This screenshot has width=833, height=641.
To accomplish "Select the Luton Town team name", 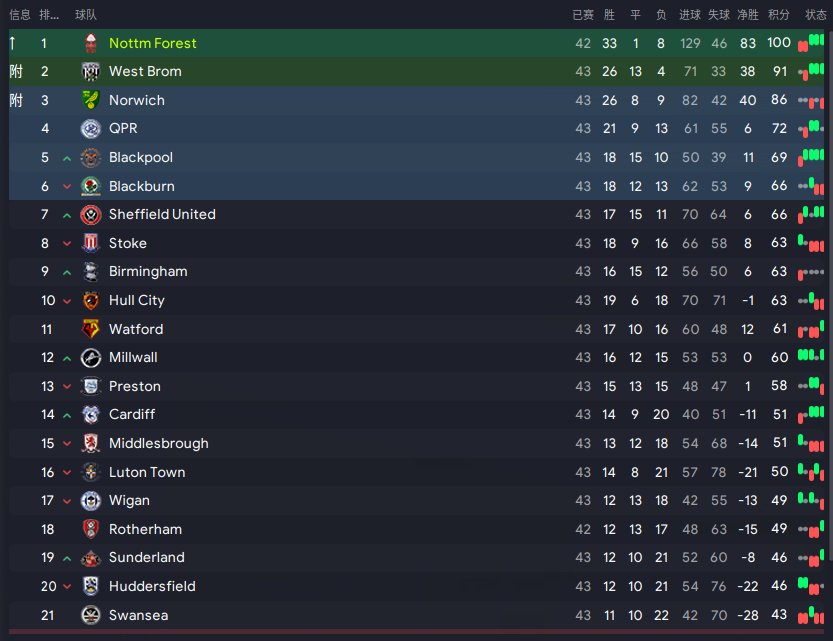I will pos(147,472).
